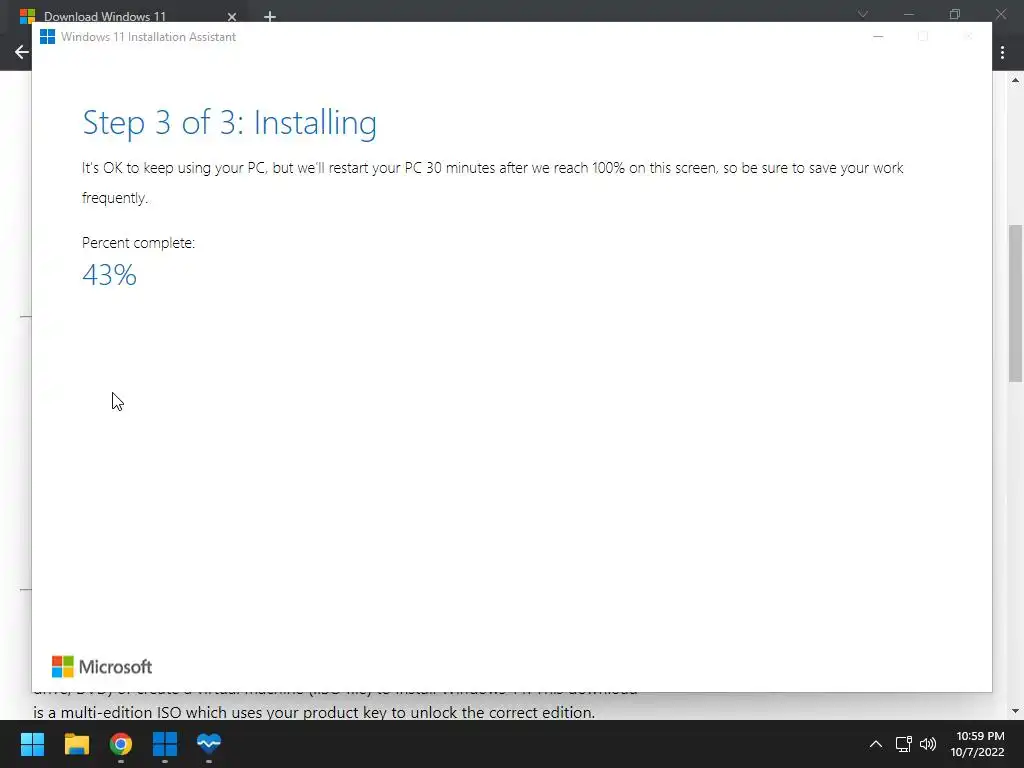1024x768 pixels.
Task: Click the Windows logo in Installation Assistant title bar
Action: (x=47, y=37)
